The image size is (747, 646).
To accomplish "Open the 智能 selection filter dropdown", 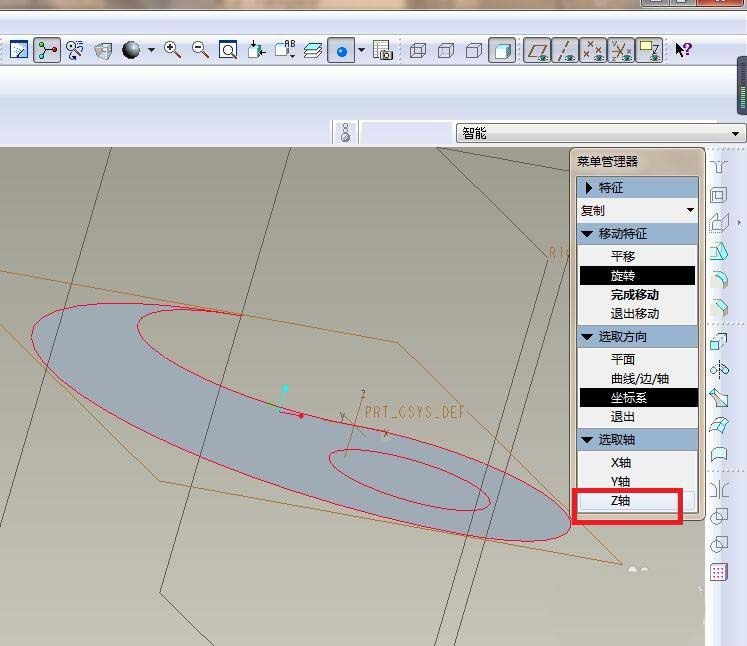I will click(600, 133).
